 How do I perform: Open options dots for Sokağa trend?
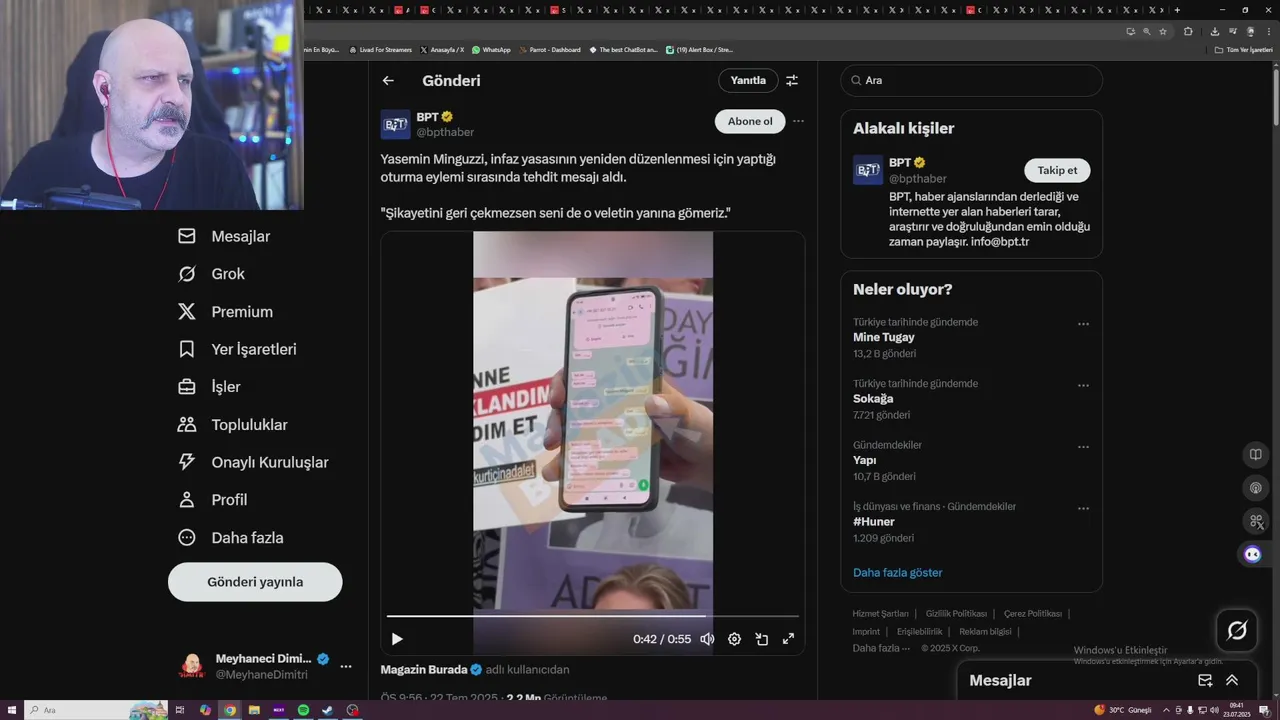[x=1083, y=385]
